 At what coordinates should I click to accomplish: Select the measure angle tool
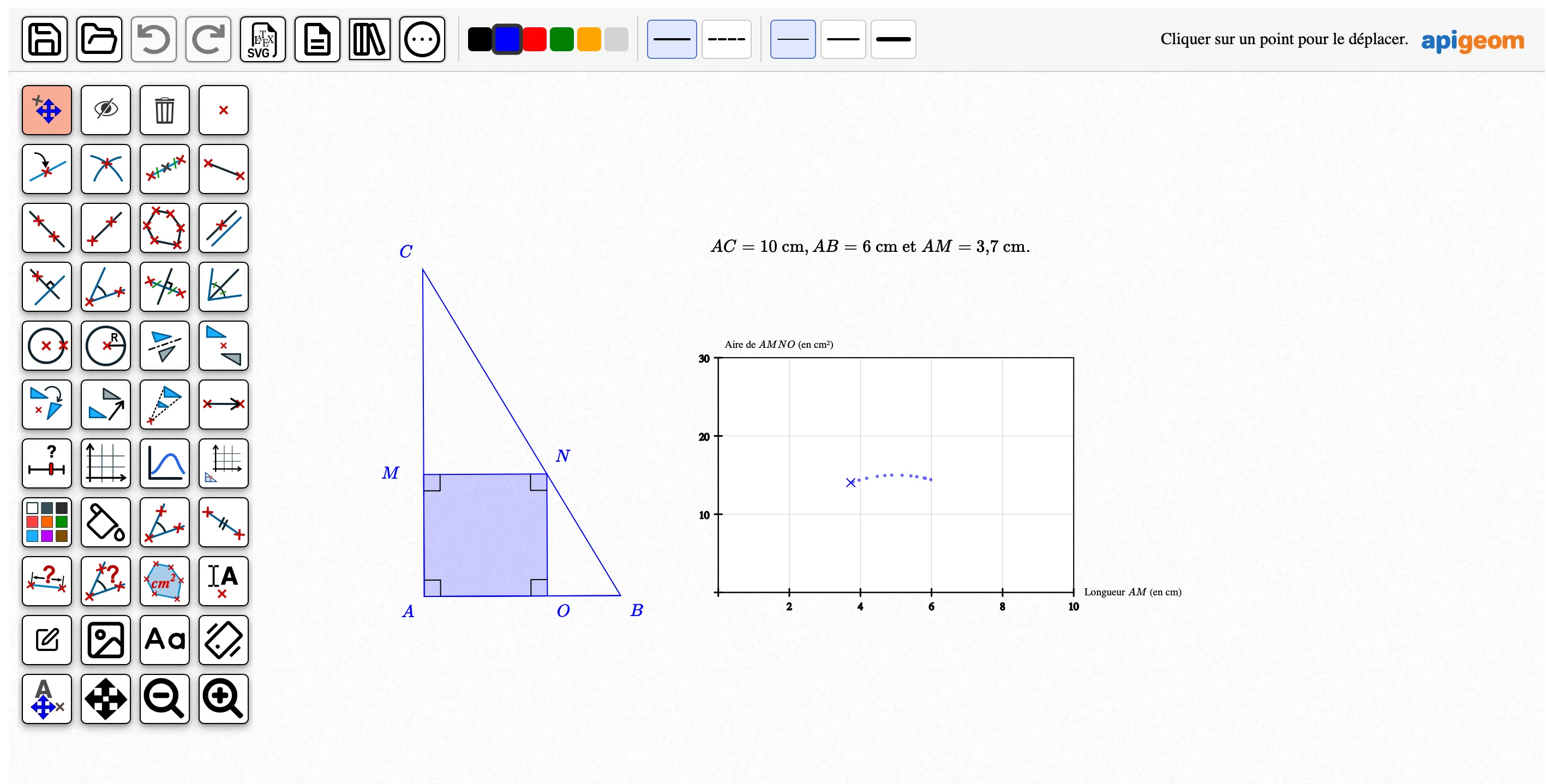pos(106,581)
